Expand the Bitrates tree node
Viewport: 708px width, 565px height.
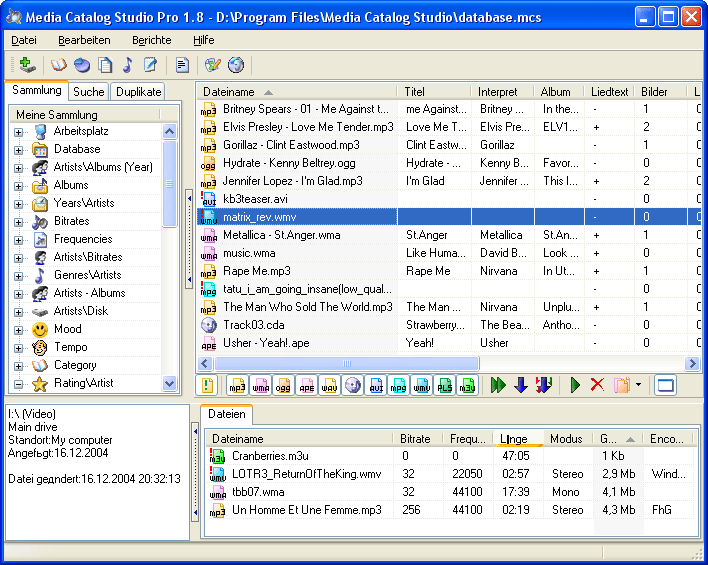coord(18,222)
